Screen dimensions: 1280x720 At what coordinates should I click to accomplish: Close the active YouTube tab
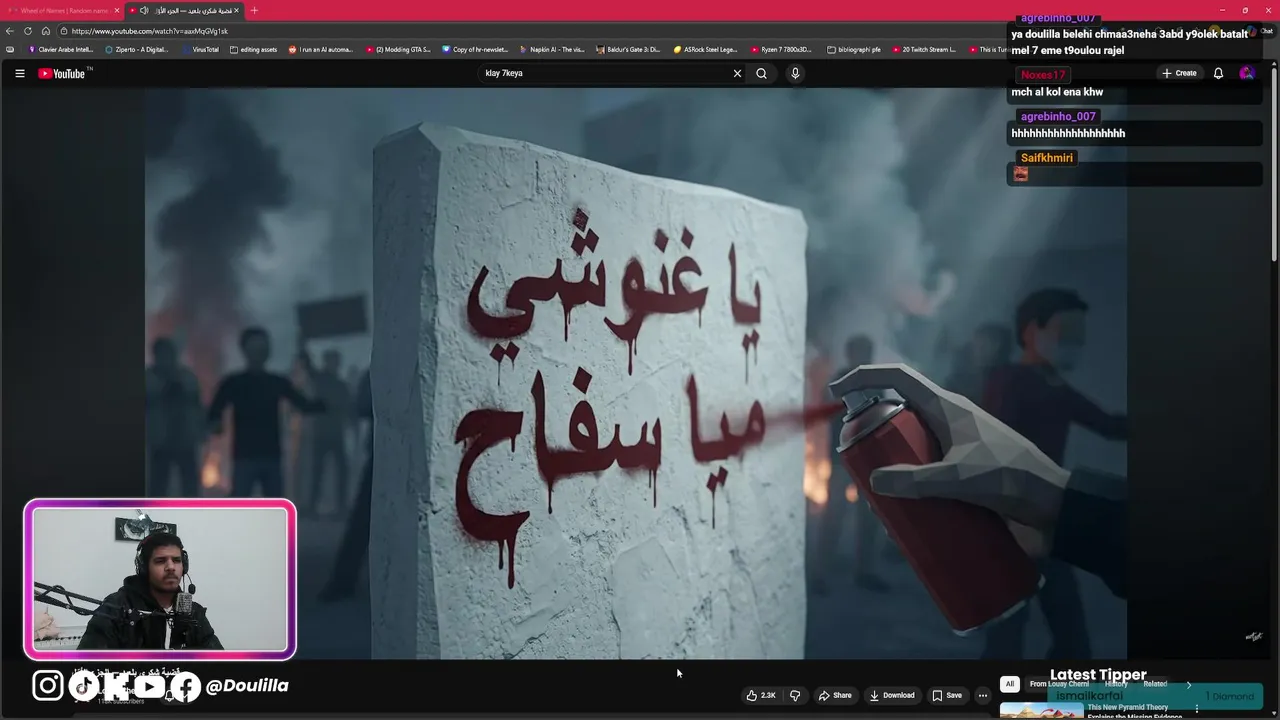[237, 10]
